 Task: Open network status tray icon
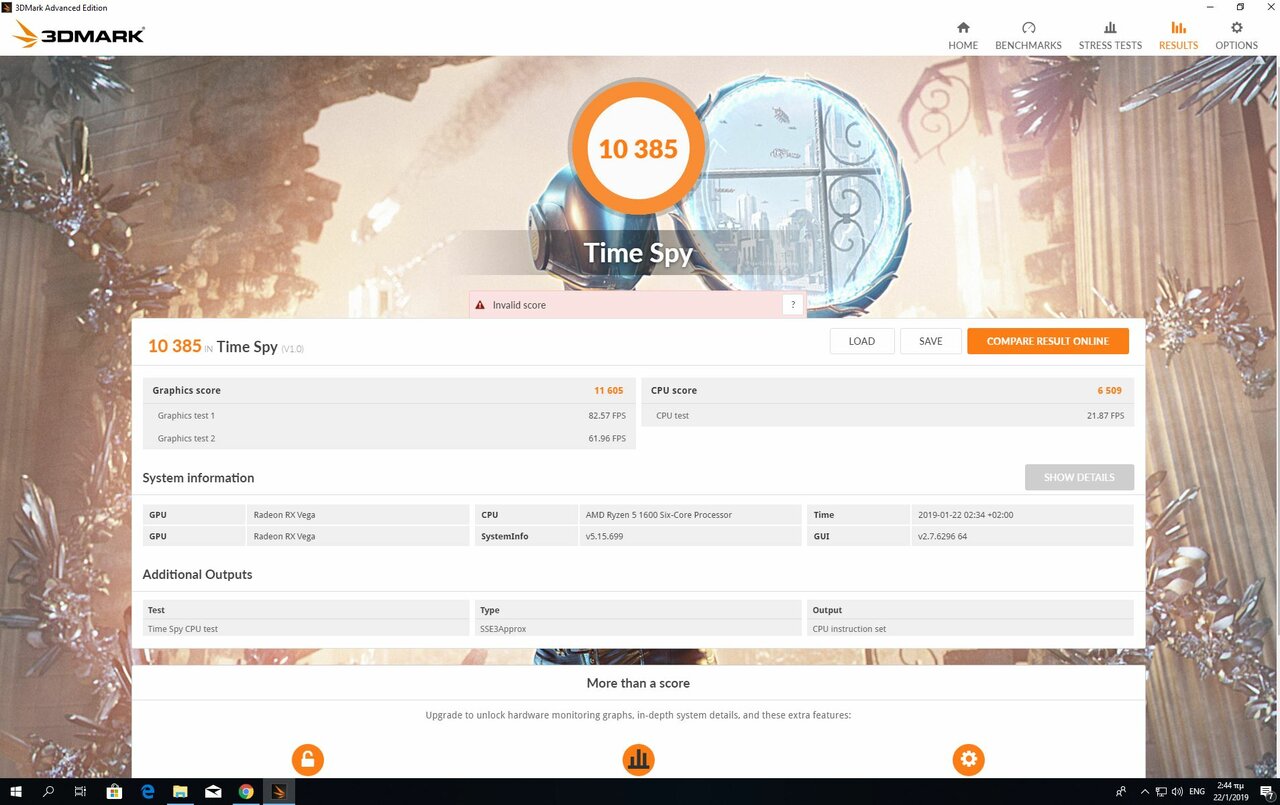click(x=1160, y=791)
